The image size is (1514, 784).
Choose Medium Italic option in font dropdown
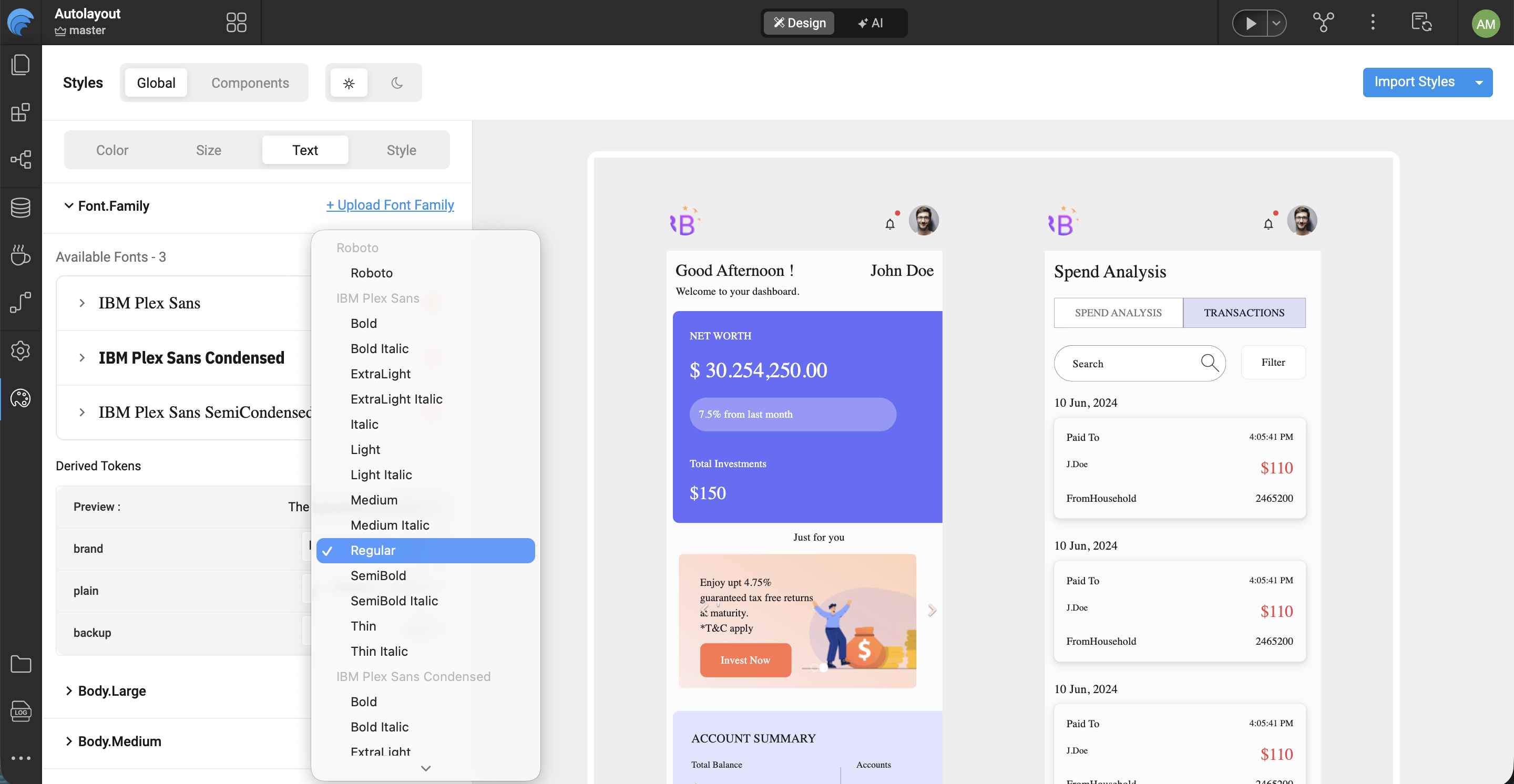(425, 525)
